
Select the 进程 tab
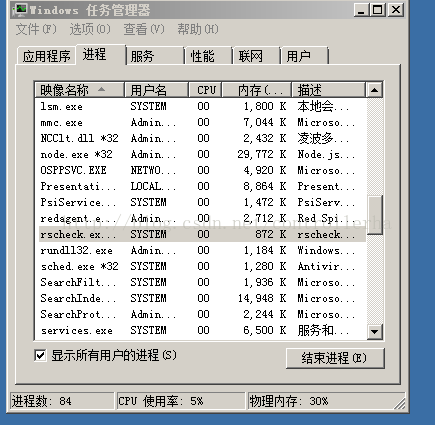point(101,54)
